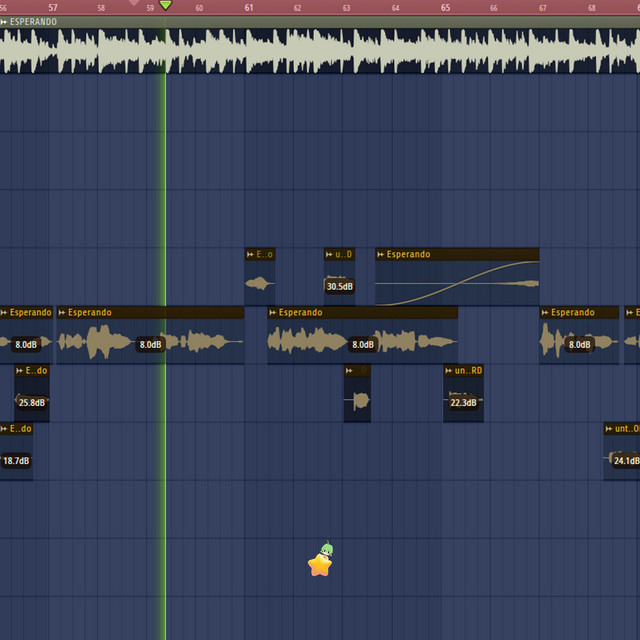Jump to bar 61 in the timeline ruler
Image resolution: width=640 pixels, height=640 pixels.
click(249, 7)
